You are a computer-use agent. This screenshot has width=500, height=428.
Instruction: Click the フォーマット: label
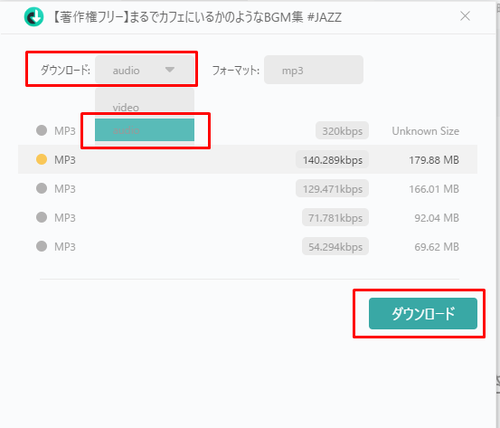click(236, 70)
